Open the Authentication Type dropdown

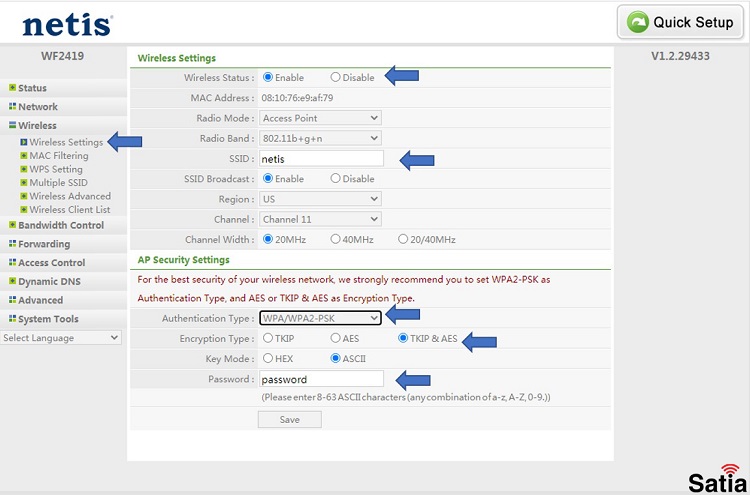(x=320, y=318)
